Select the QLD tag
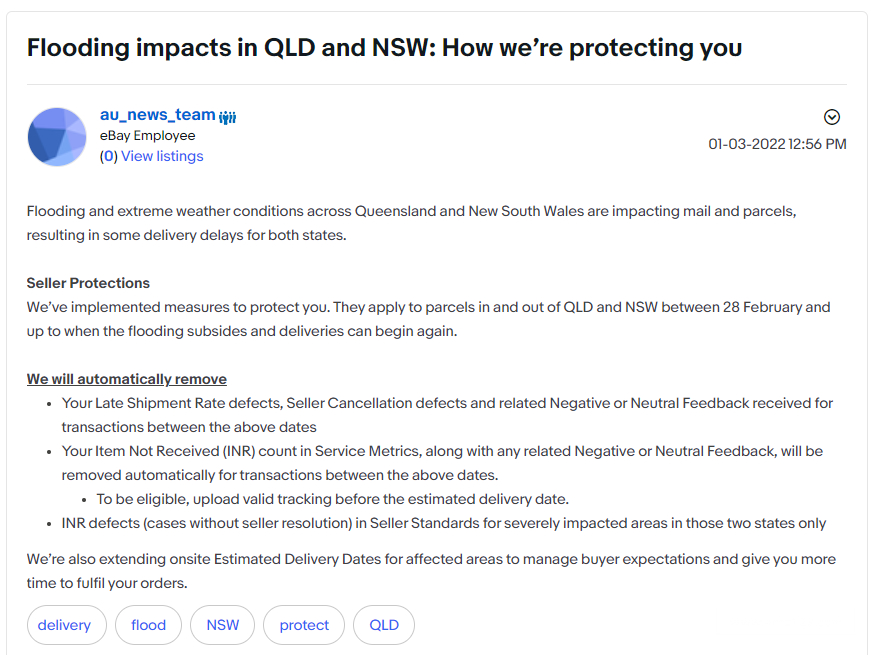Image resolution: width=876 pixels, height=655 pixels. click(384, 625)
